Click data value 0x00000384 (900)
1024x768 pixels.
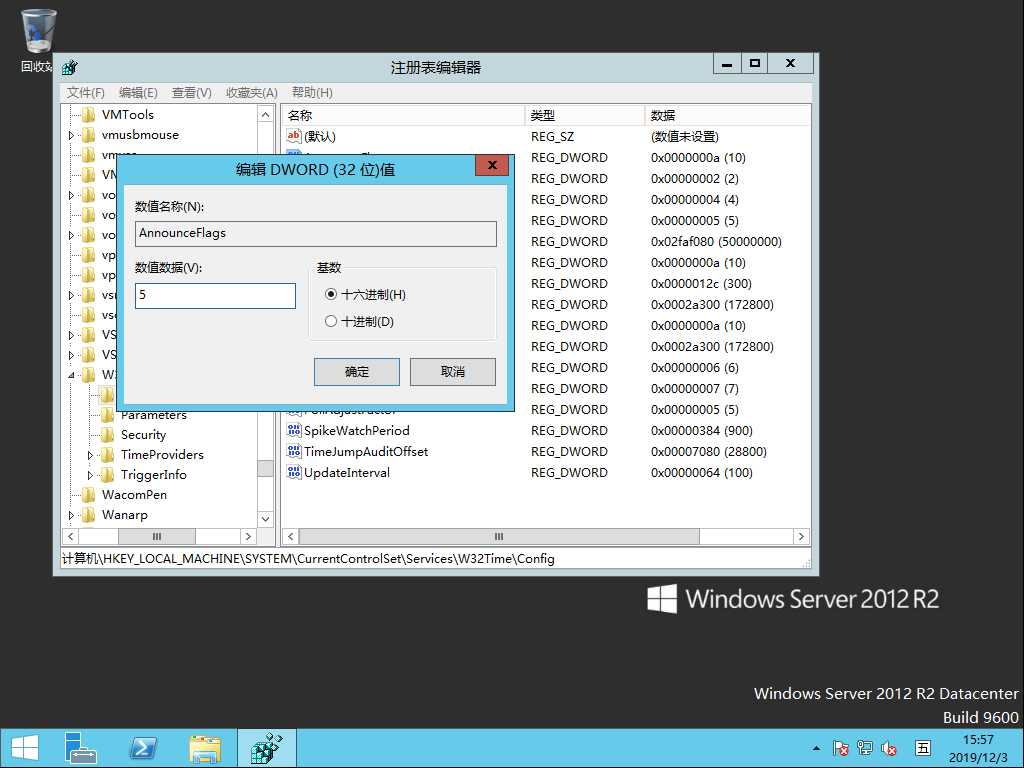tap(701, 430)
